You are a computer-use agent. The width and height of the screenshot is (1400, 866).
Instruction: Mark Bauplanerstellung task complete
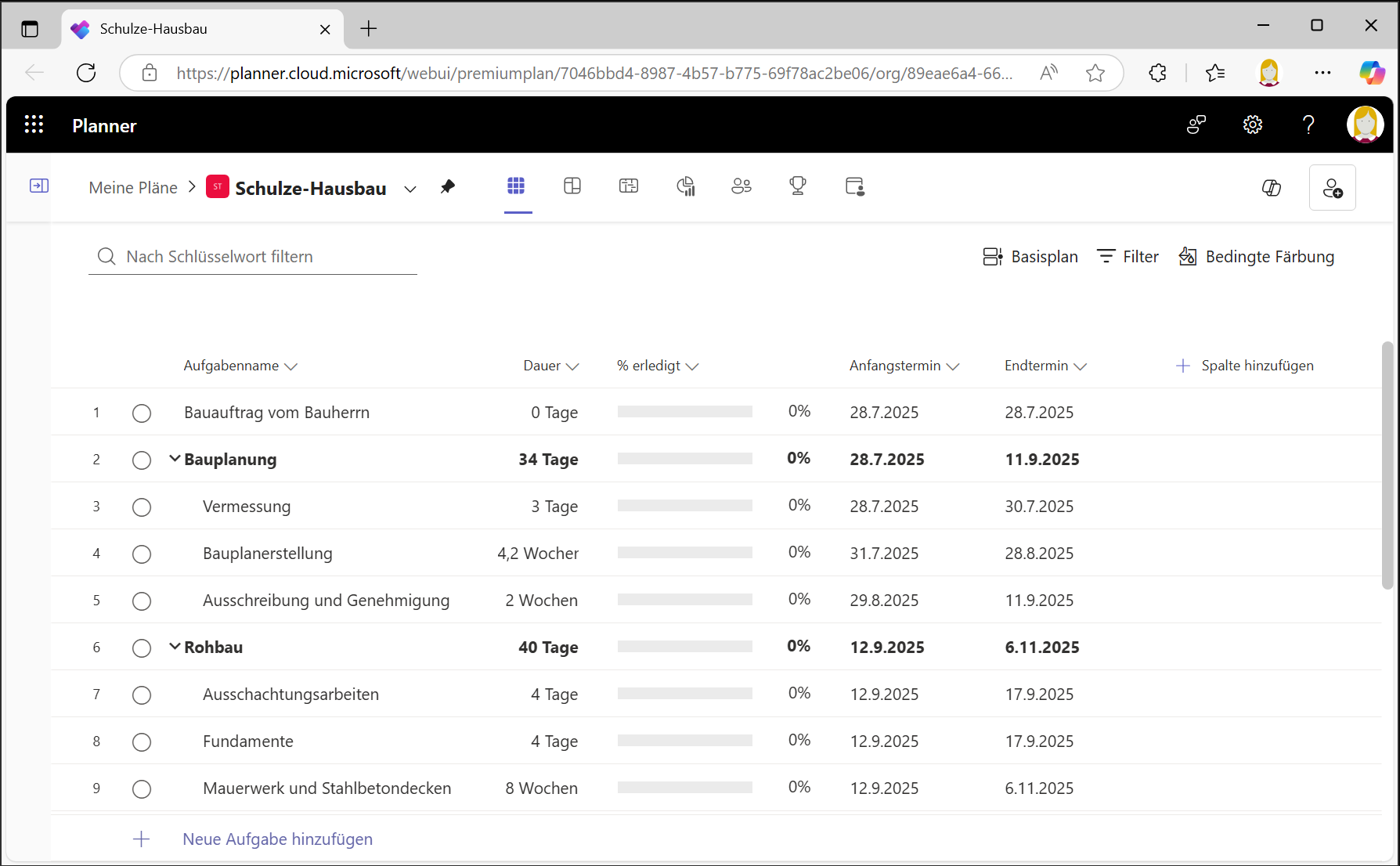tap(142, 554)
